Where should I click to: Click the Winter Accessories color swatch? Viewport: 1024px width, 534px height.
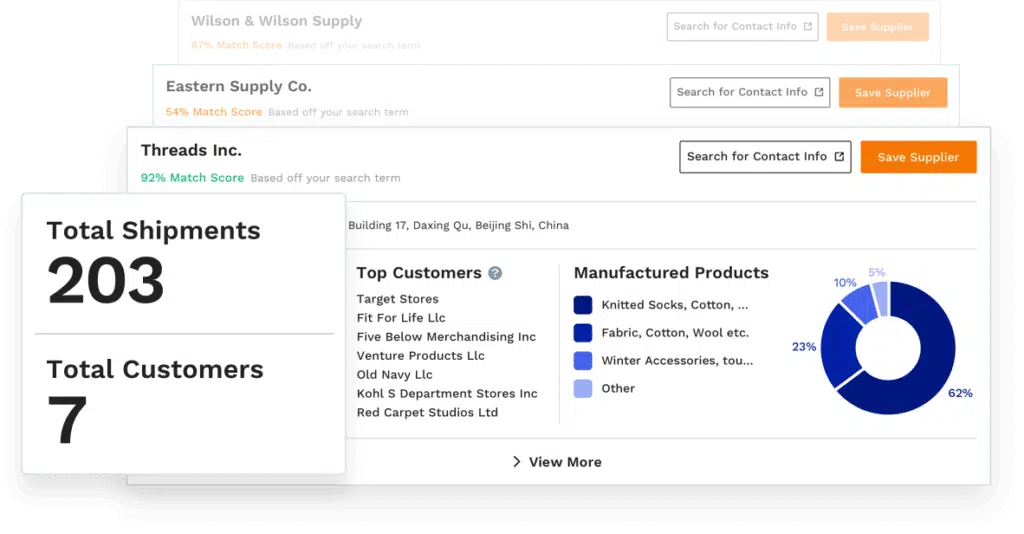pyautogui.click(x=583, y=361)
